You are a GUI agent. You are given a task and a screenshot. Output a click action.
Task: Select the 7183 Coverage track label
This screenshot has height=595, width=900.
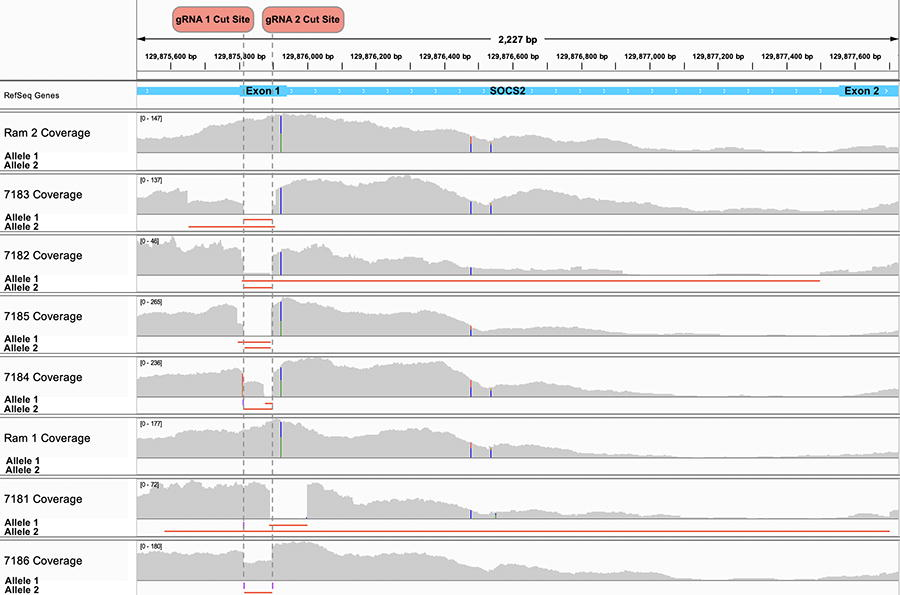(x=43, y=195)
